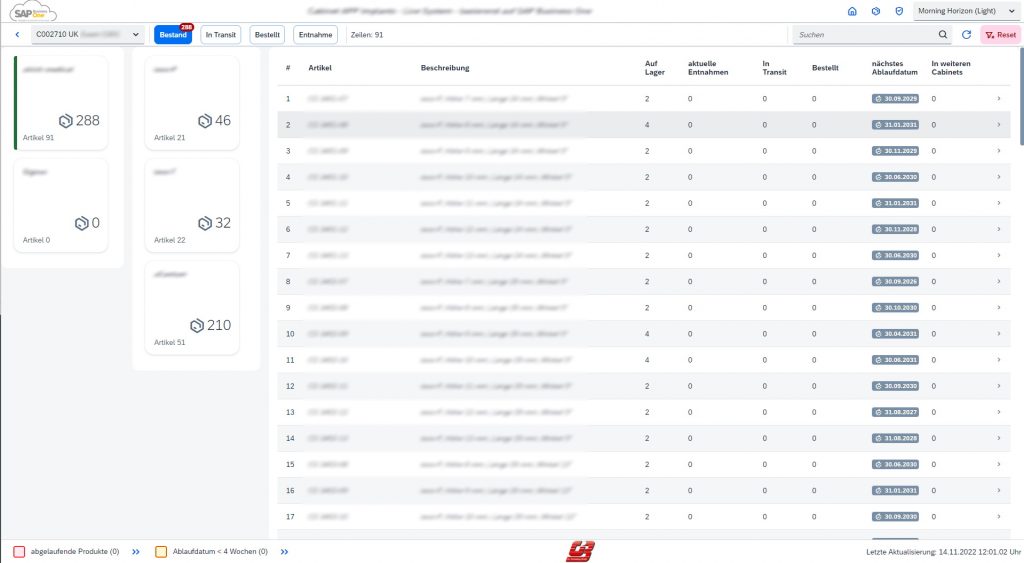The width and height of the screenshot is (1024, 563).
Task: Open the Bestellt view
Action: (x=267, y=35)
